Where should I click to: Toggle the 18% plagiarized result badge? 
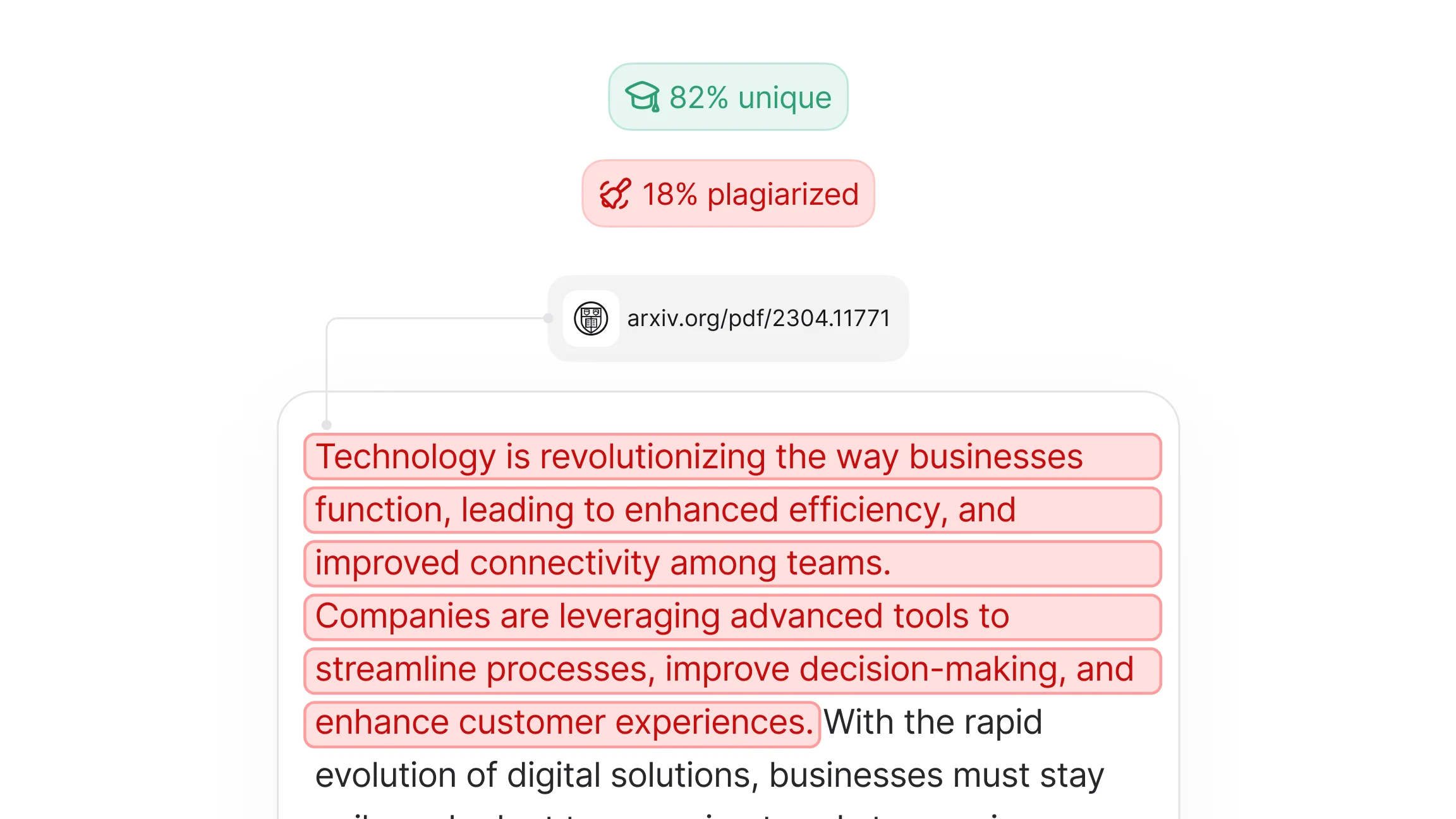728,193
